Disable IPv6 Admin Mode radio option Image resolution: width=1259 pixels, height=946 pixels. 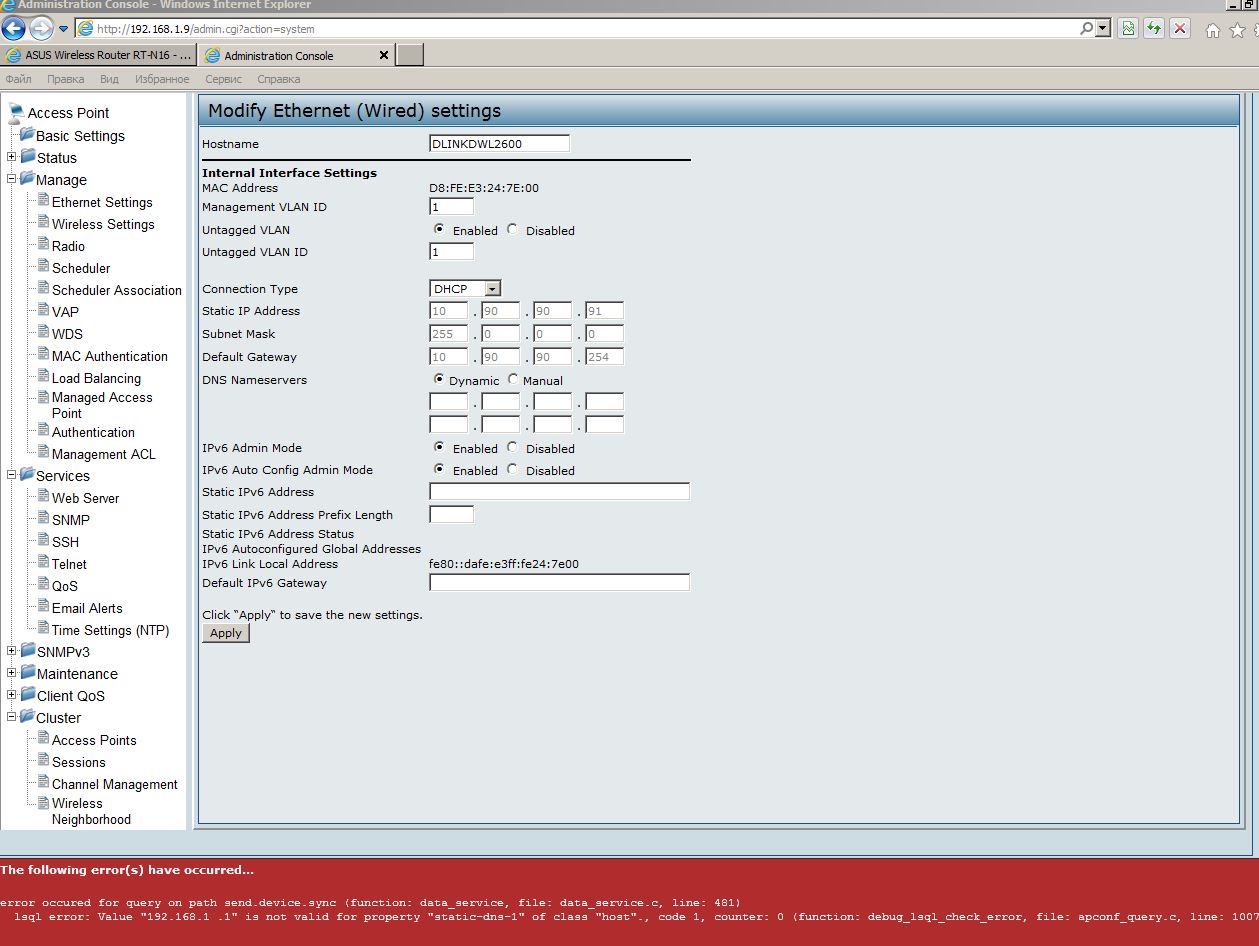[x=513, y=447]
